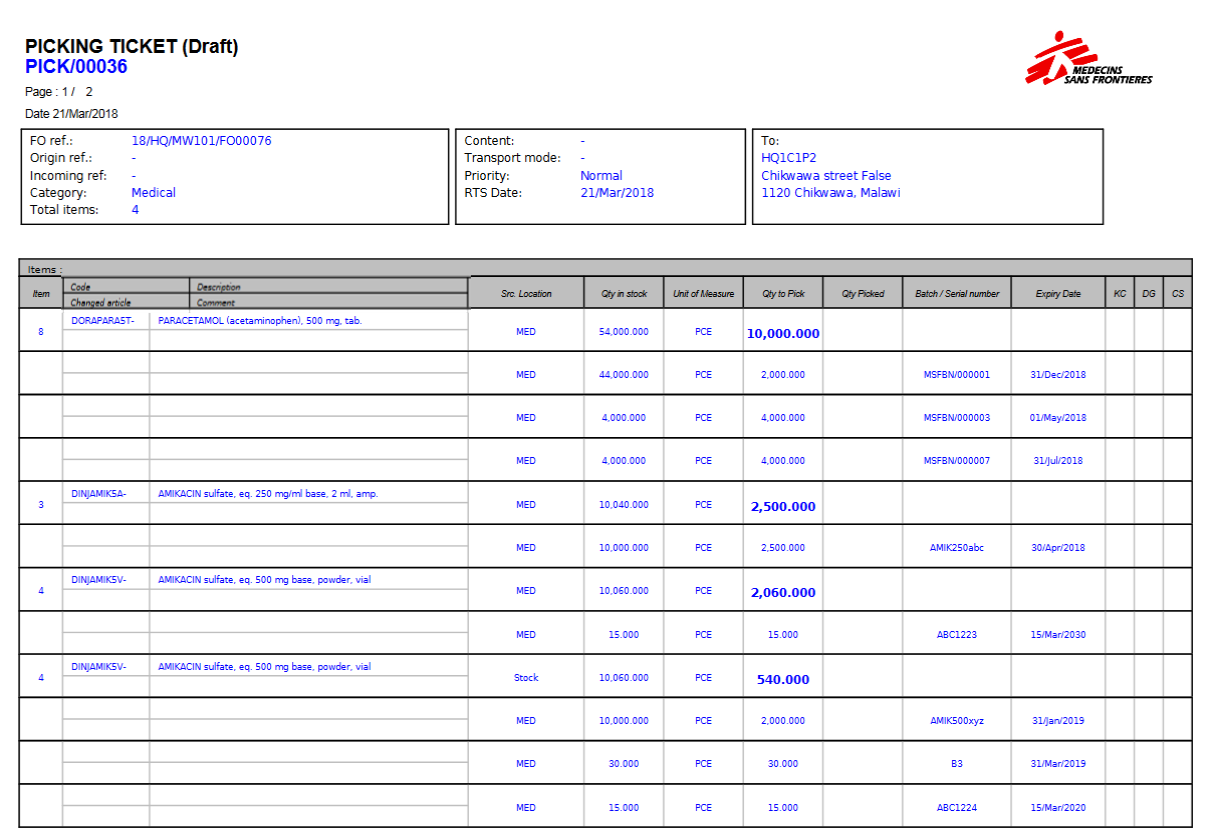Viewport: 1205px width, 834px height.
Task: Click the 'Qty Picked' column header
Action: click(862, 294)
